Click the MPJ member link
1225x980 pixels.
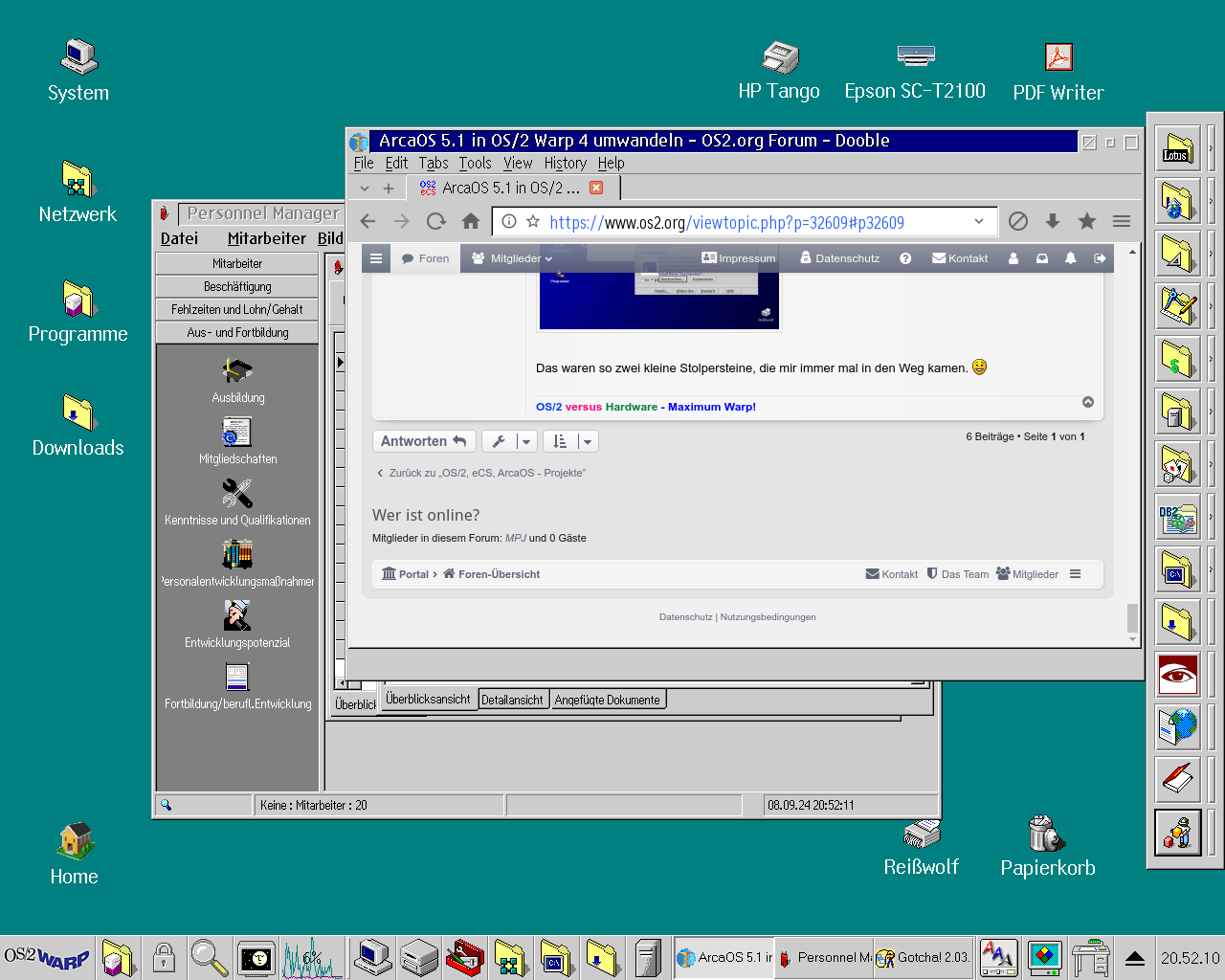point(516,538)
